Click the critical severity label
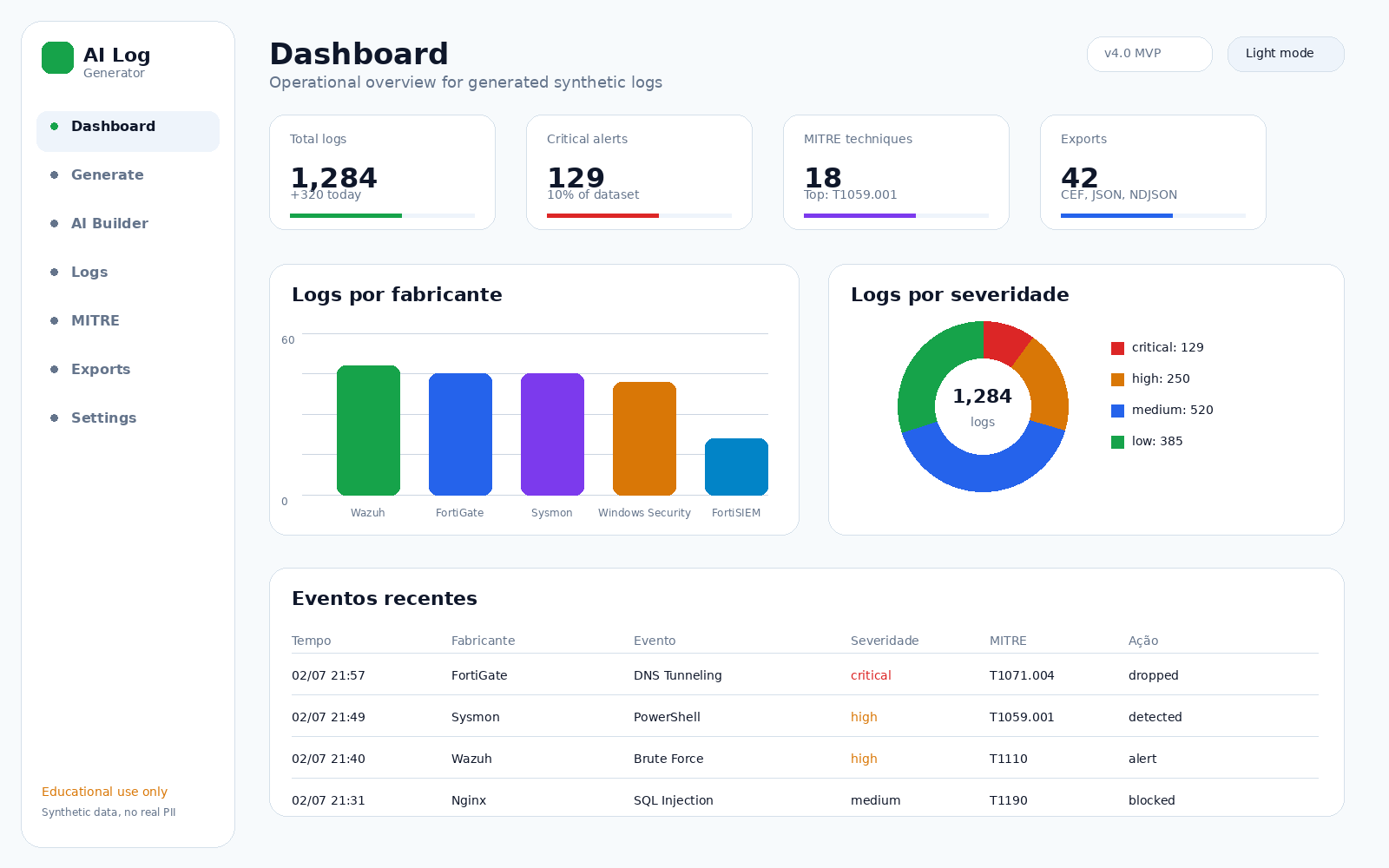Screen dimensions: 1389x868 pos(871,675)
